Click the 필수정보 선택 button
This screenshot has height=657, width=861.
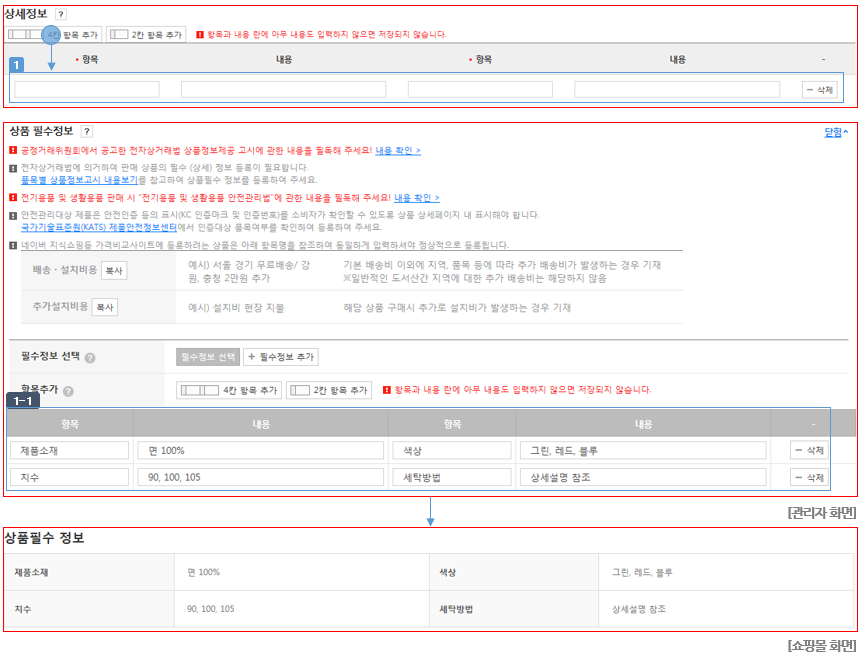208,357
